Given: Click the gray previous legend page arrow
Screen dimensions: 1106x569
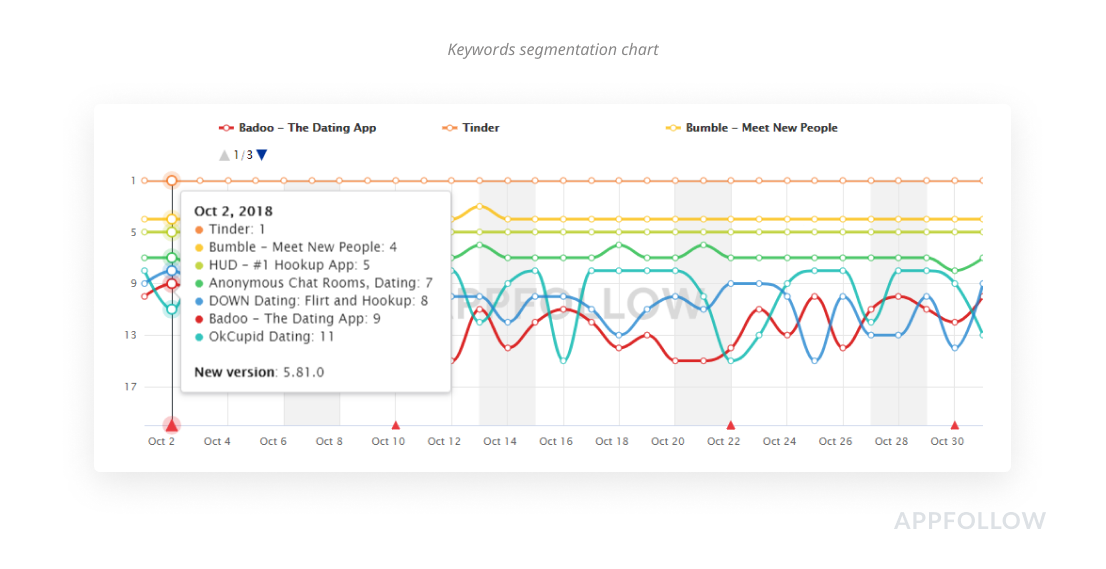Looking at the screenshot, I should click(224, 155).
